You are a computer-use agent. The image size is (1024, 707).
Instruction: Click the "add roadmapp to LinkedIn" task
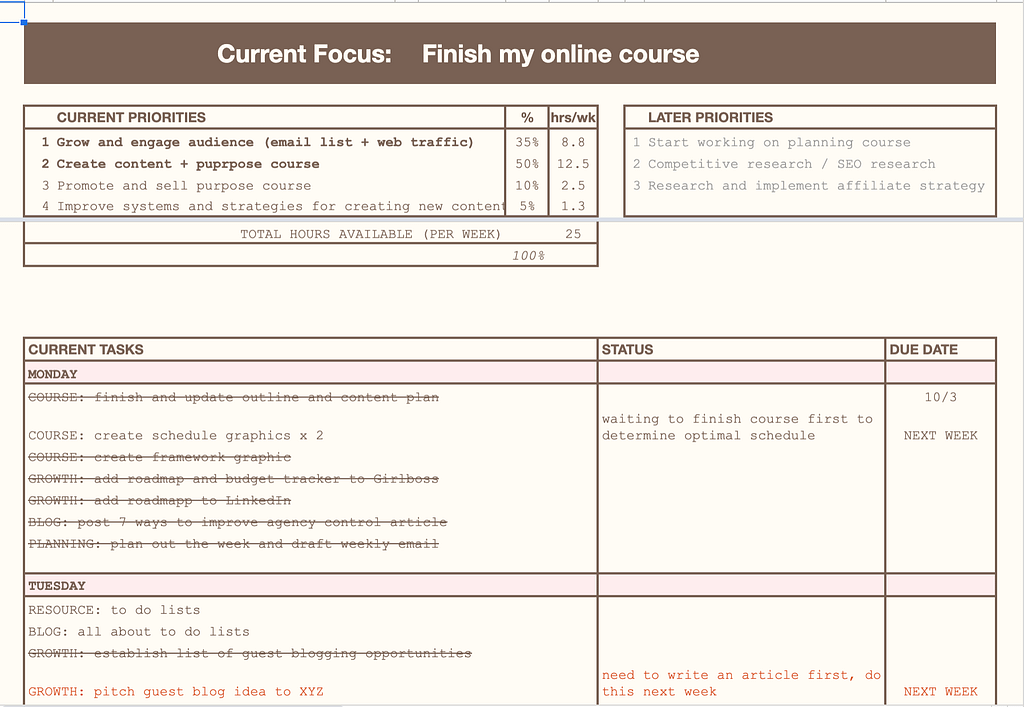coord(159,500)
